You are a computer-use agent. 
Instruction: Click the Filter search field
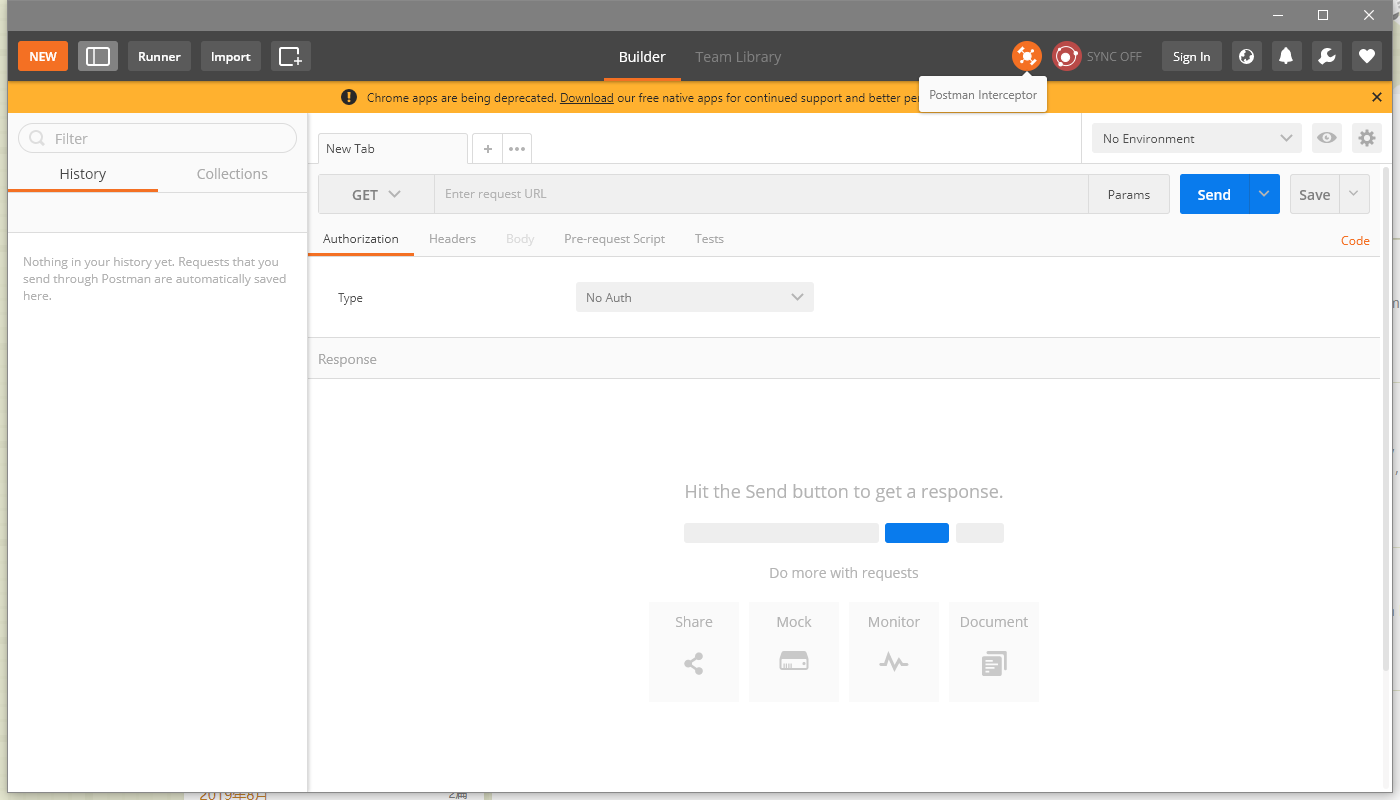(x=157, y=138)
